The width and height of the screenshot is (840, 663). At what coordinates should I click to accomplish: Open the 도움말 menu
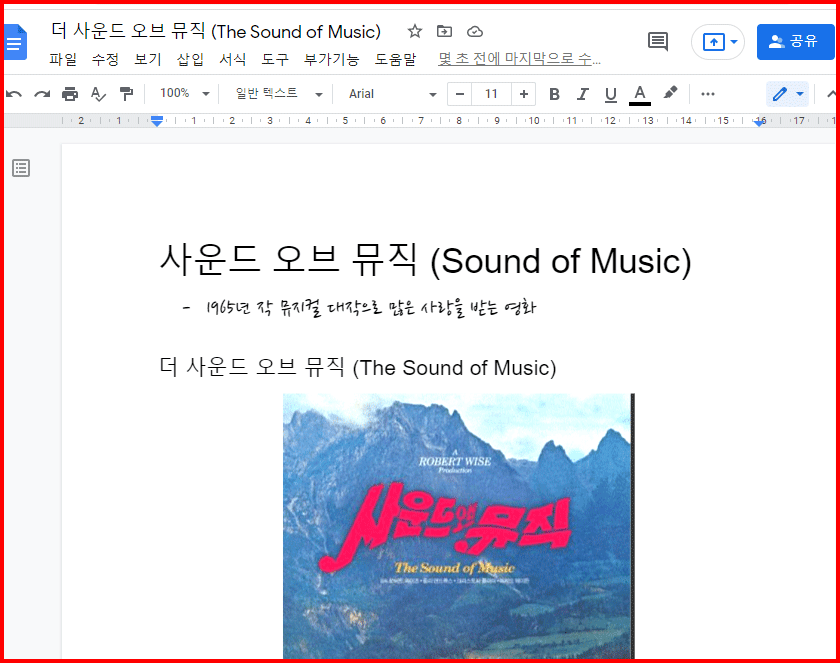pyautogui.click(x=395, y=59)
